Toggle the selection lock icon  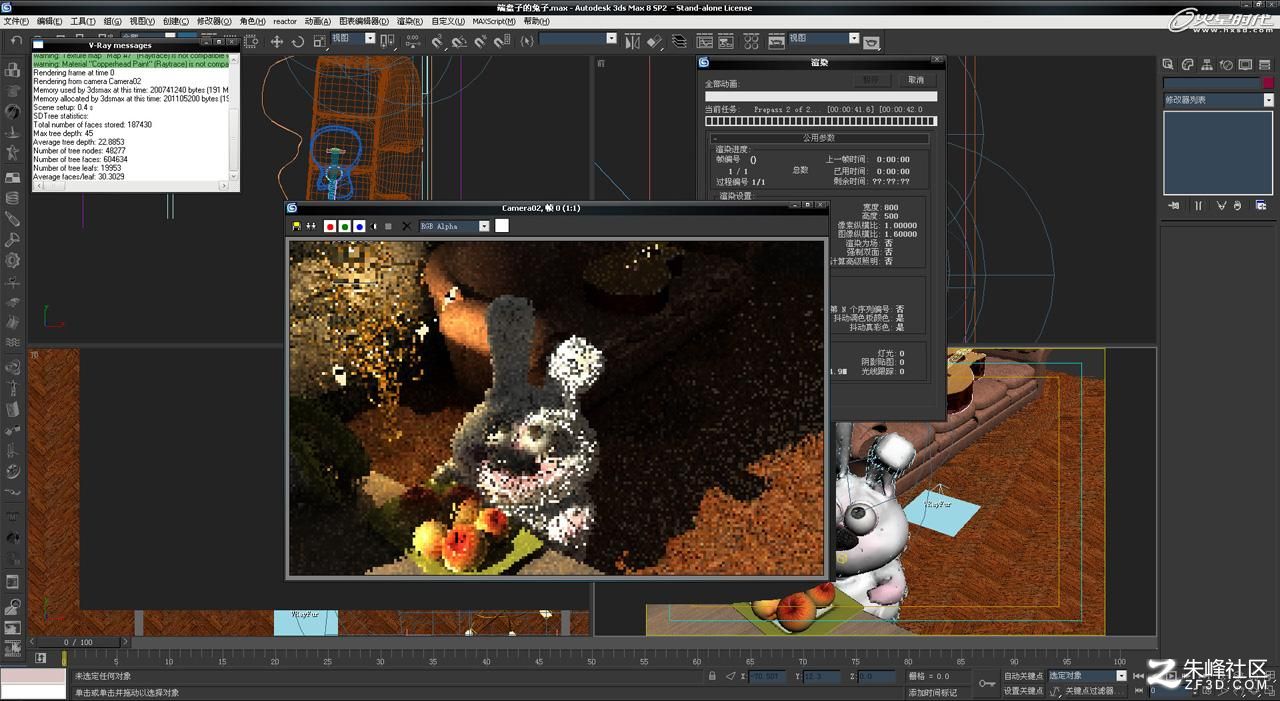coord(712,676)
